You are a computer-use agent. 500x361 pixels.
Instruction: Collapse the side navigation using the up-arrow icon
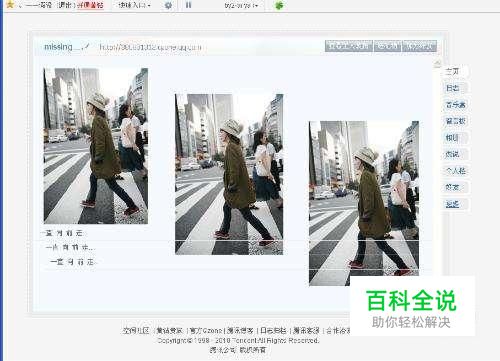pos(438,63)
